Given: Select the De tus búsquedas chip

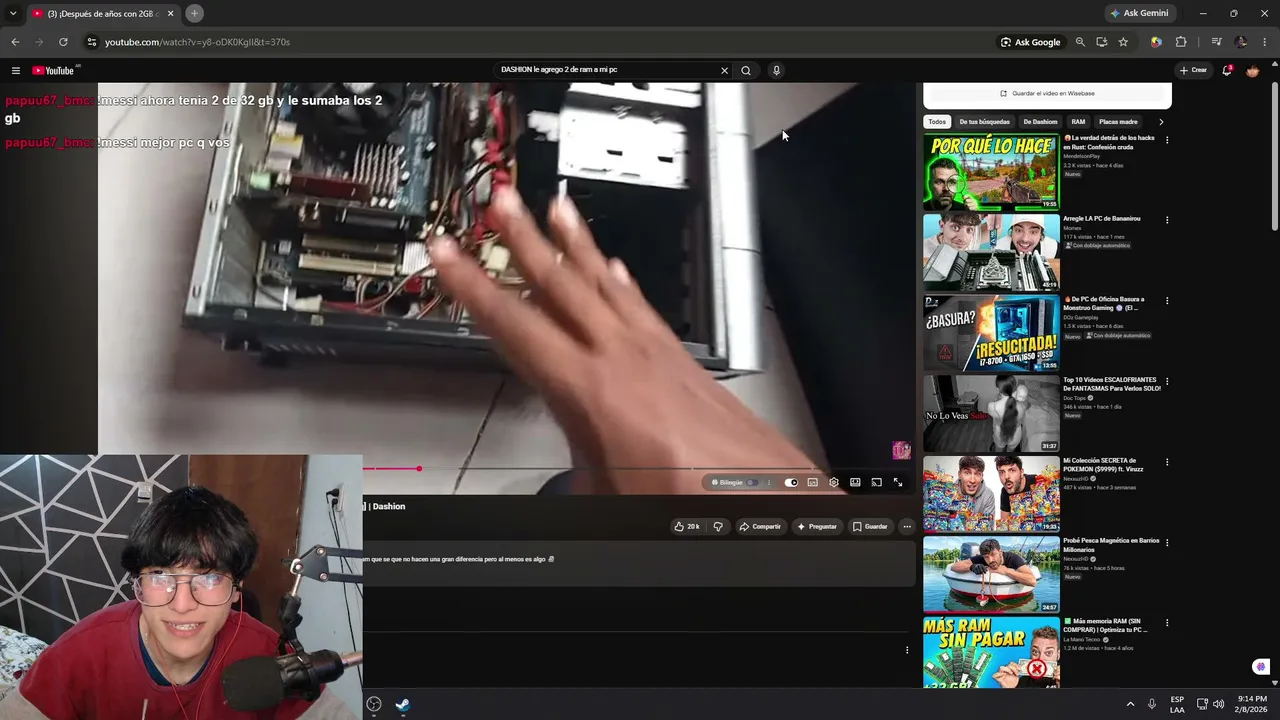Looking at the screenshot, I should 985,122.
